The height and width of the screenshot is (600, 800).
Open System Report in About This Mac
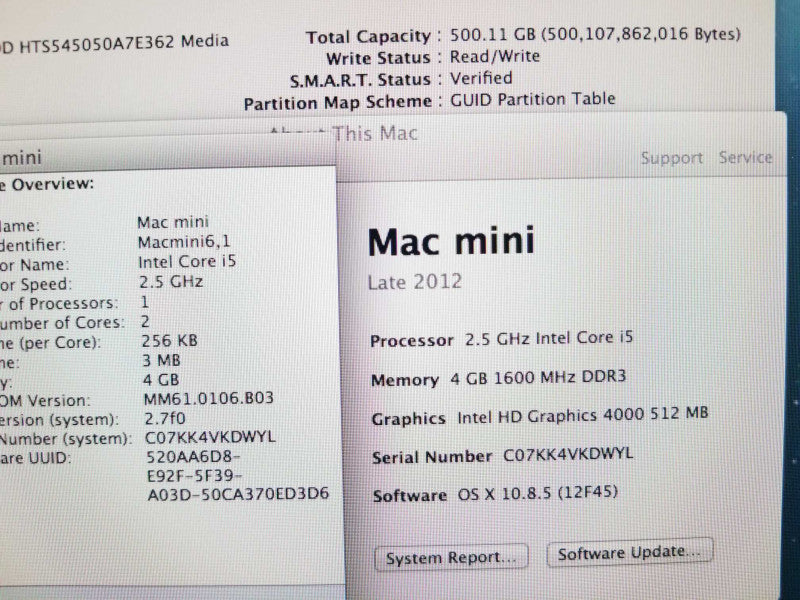[451, 557]
